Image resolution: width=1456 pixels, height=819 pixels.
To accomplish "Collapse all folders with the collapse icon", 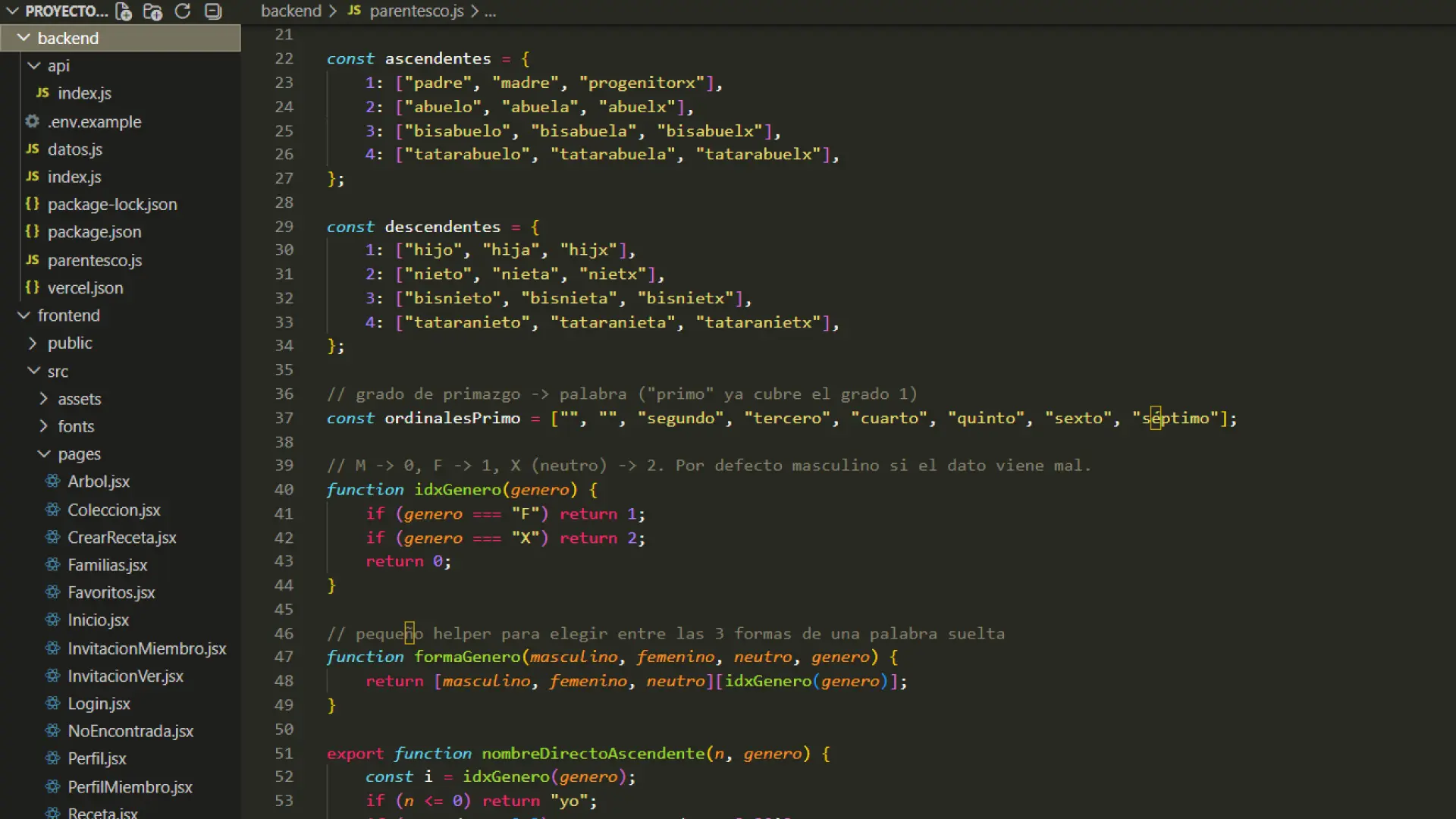I will pyautogui.click(x=213, y=11).
